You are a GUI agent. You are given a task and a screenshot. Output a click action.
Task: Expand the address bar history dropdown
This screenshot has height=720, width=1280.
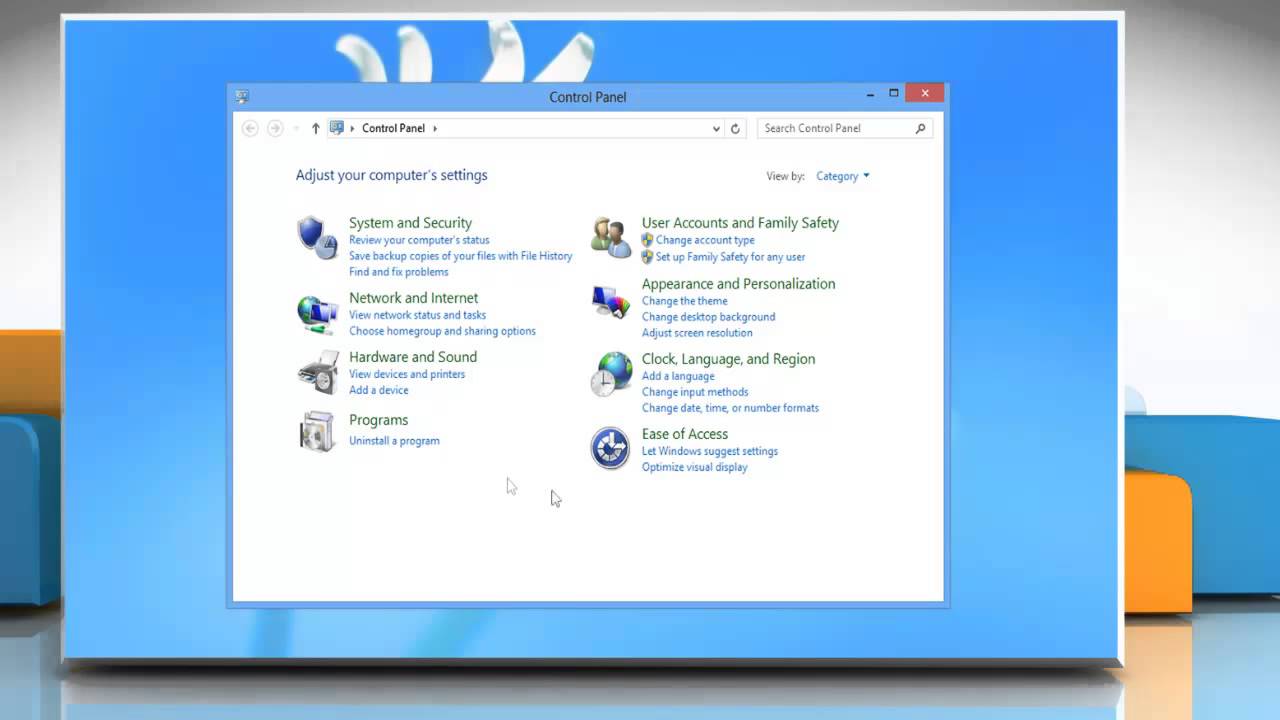point(716,128)
